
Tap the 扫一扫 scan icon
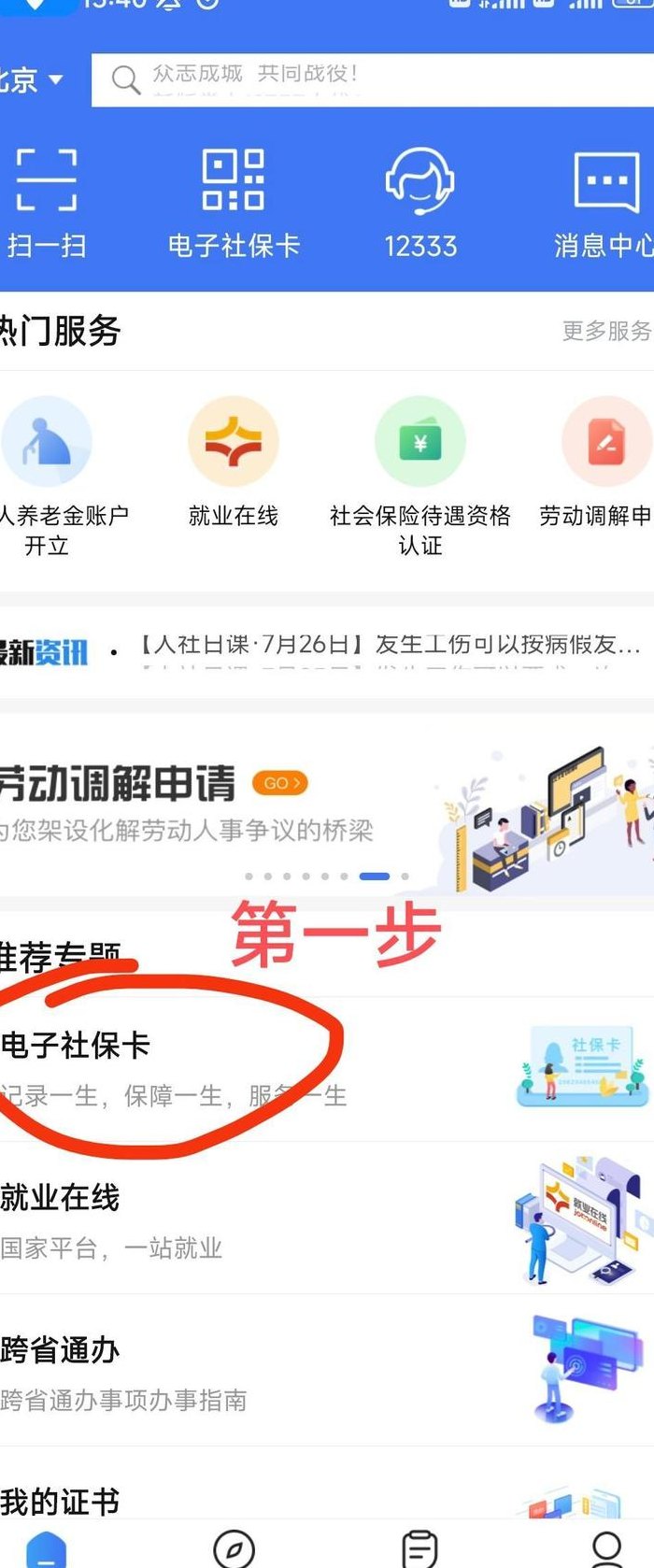coord(46,178)
